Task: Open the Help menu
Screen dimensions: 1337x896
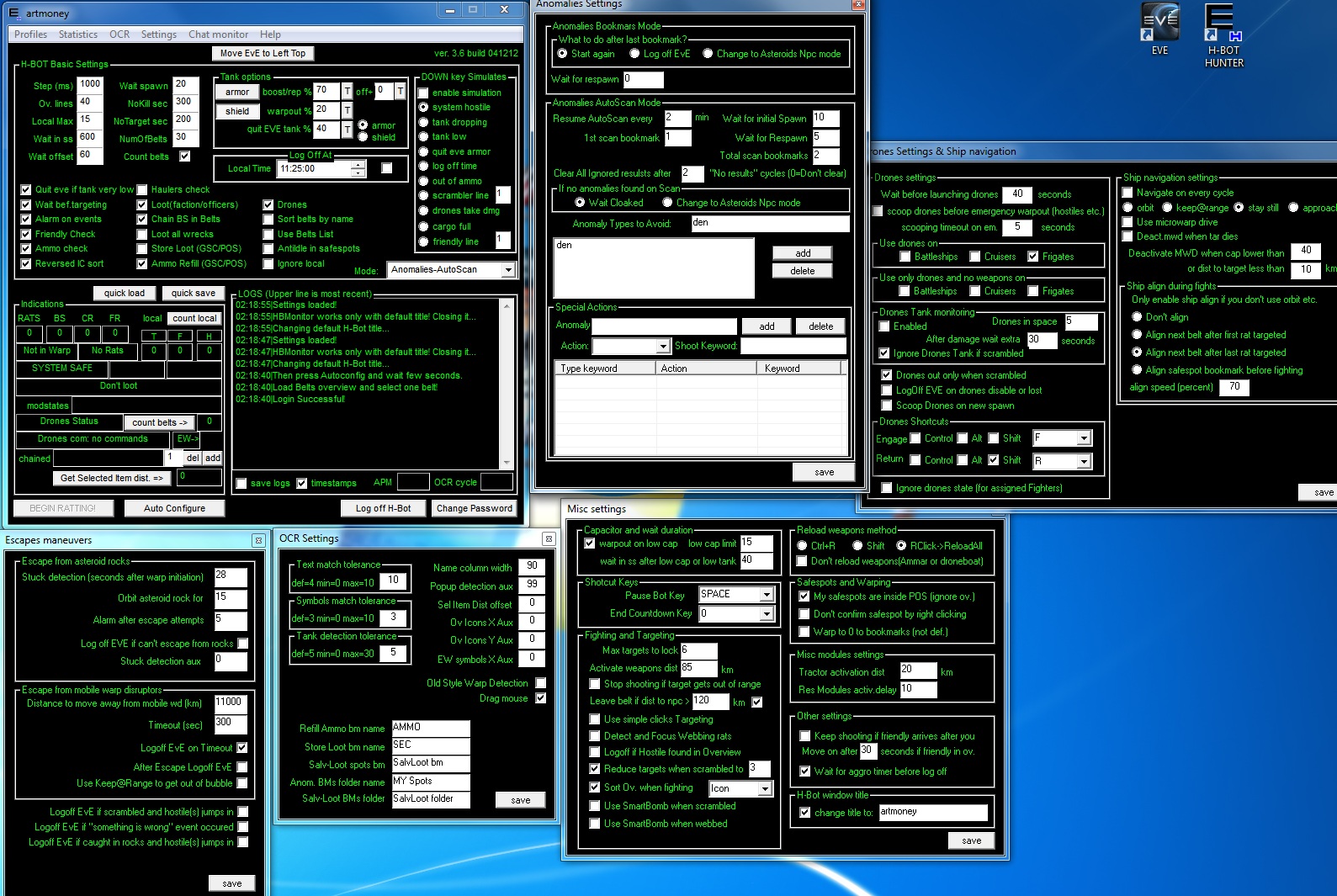Action: (x=270, y=34)
